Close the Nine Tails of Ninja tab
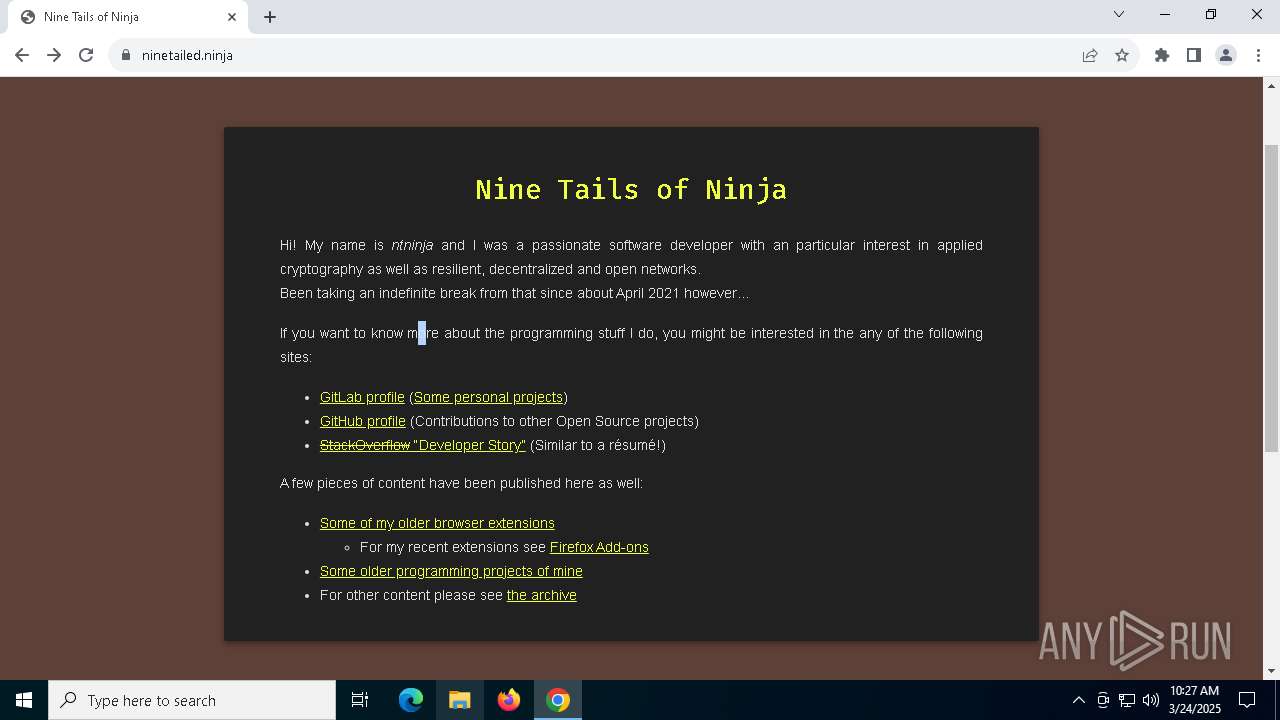 [232, 17]
